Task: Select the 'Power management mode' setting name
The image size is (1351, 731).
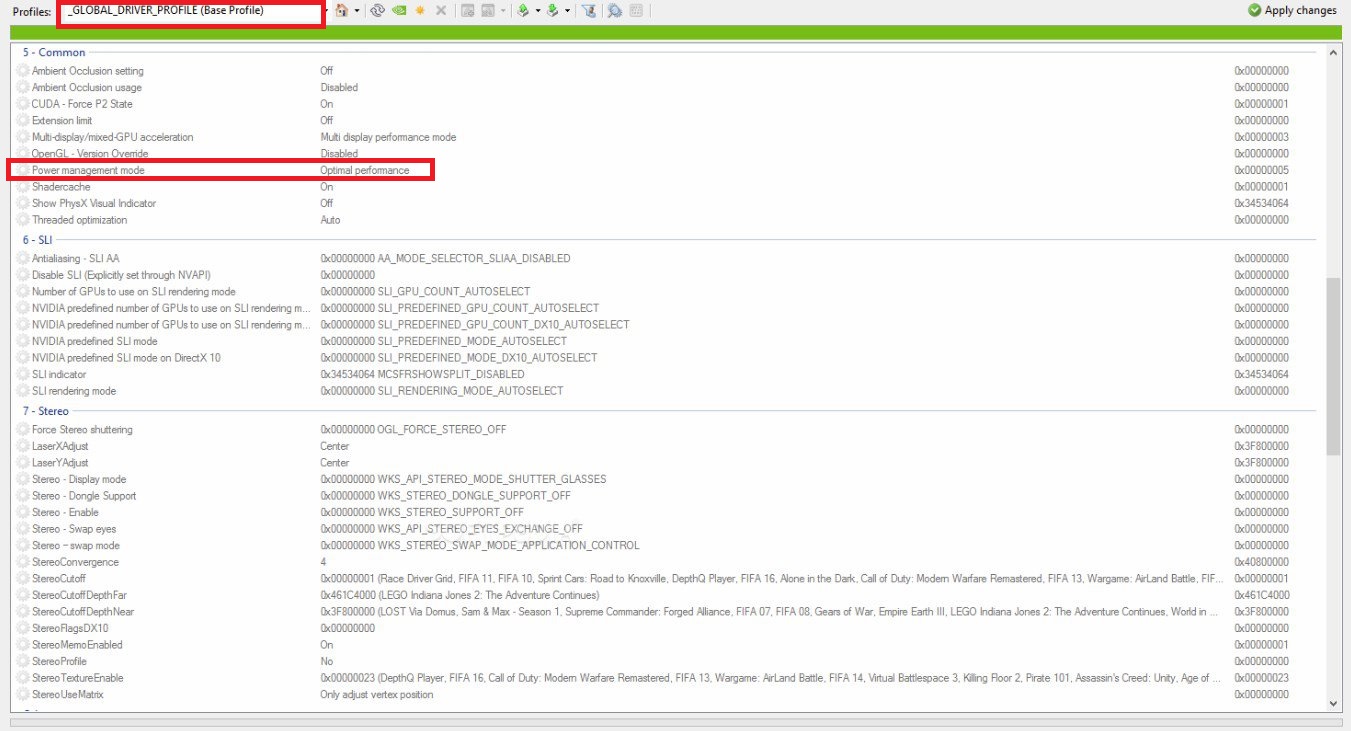Action: [88, 170]
